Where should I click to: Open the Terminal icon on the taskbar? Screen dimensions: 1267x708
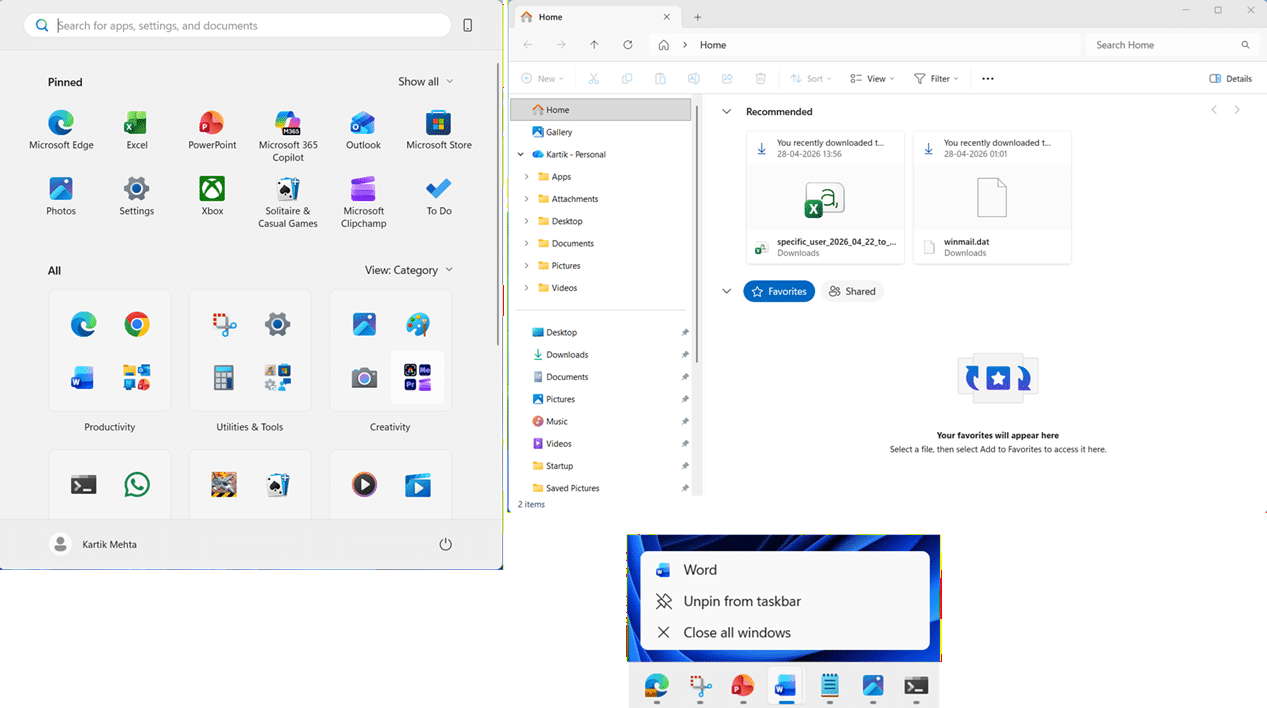pyautogui.click(x=915, y=685)
